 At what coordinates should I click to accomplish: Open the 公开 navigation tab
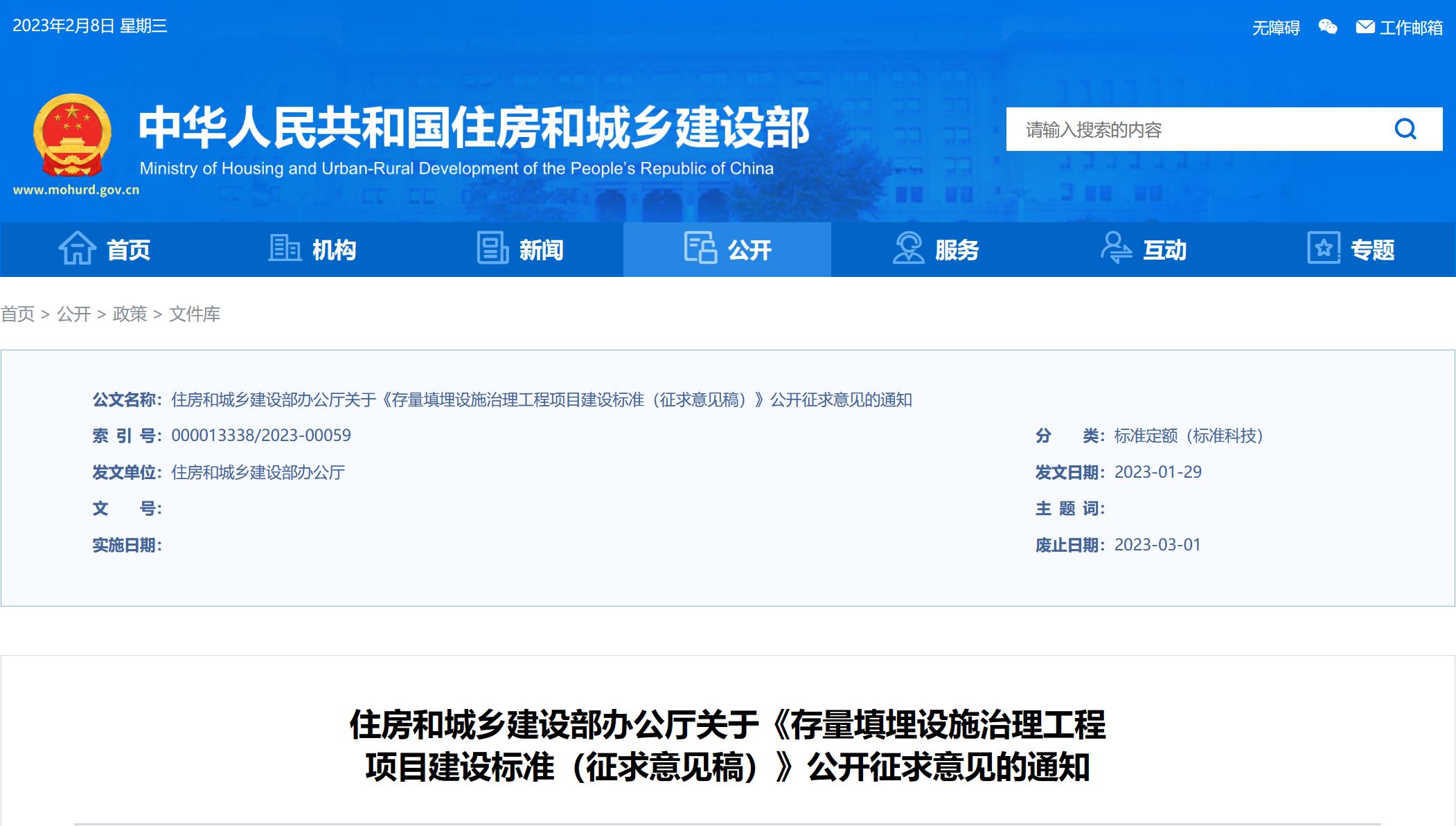click(727, 249)
